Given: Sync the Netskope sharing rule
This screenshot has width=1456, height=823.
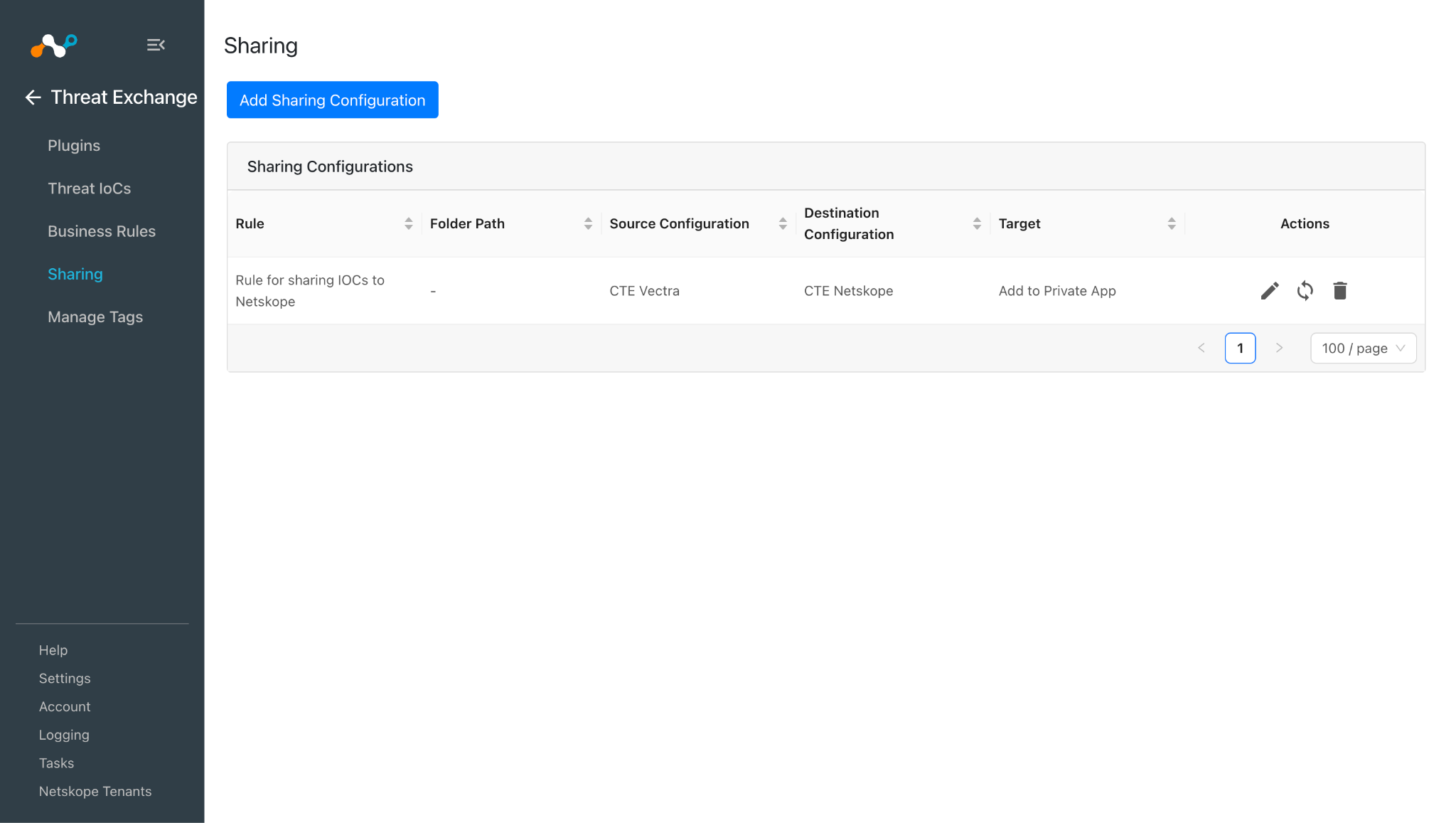Looking at the screenshot, I should pos(1305,290).
